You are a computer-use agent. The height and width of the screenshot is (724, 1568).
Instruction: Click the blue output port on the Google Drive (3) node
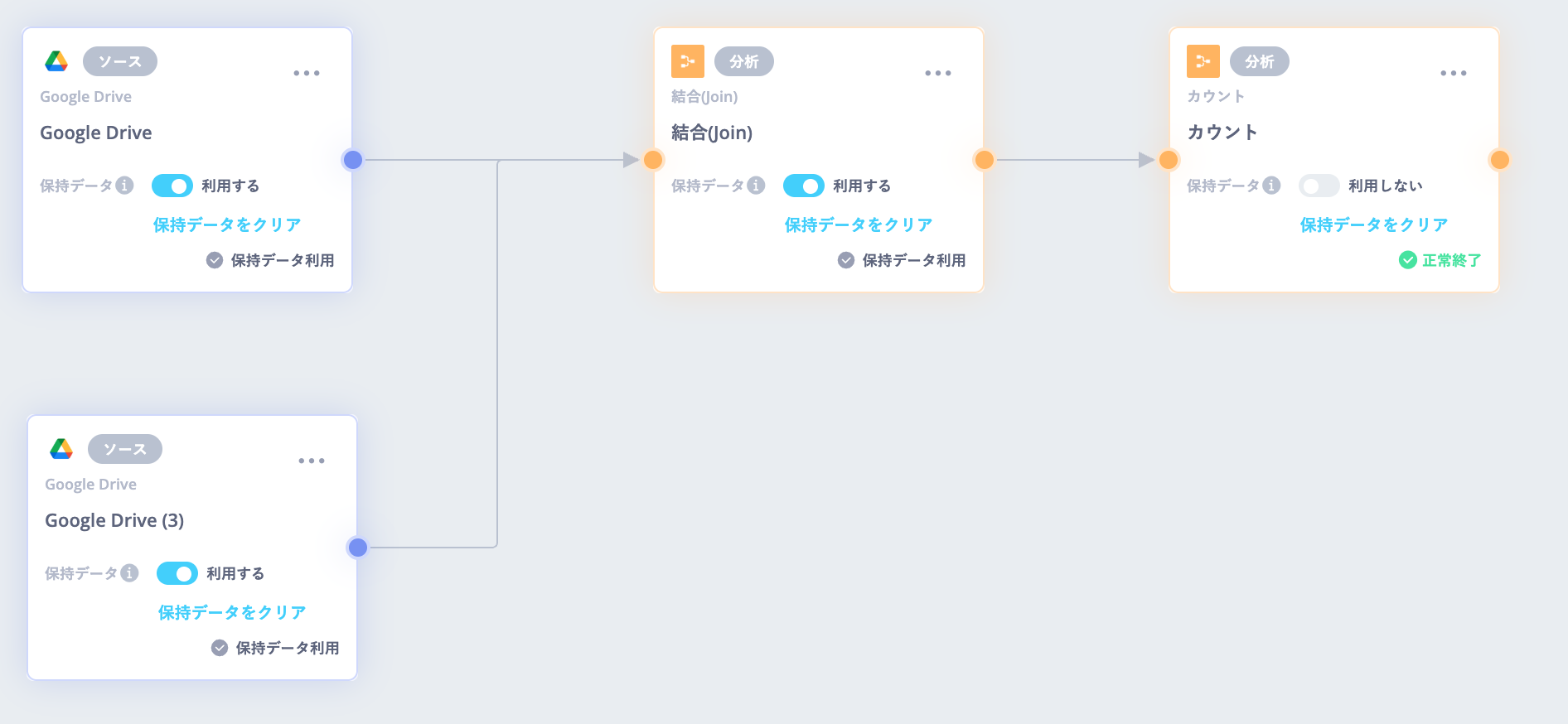(x=358, y=548)
